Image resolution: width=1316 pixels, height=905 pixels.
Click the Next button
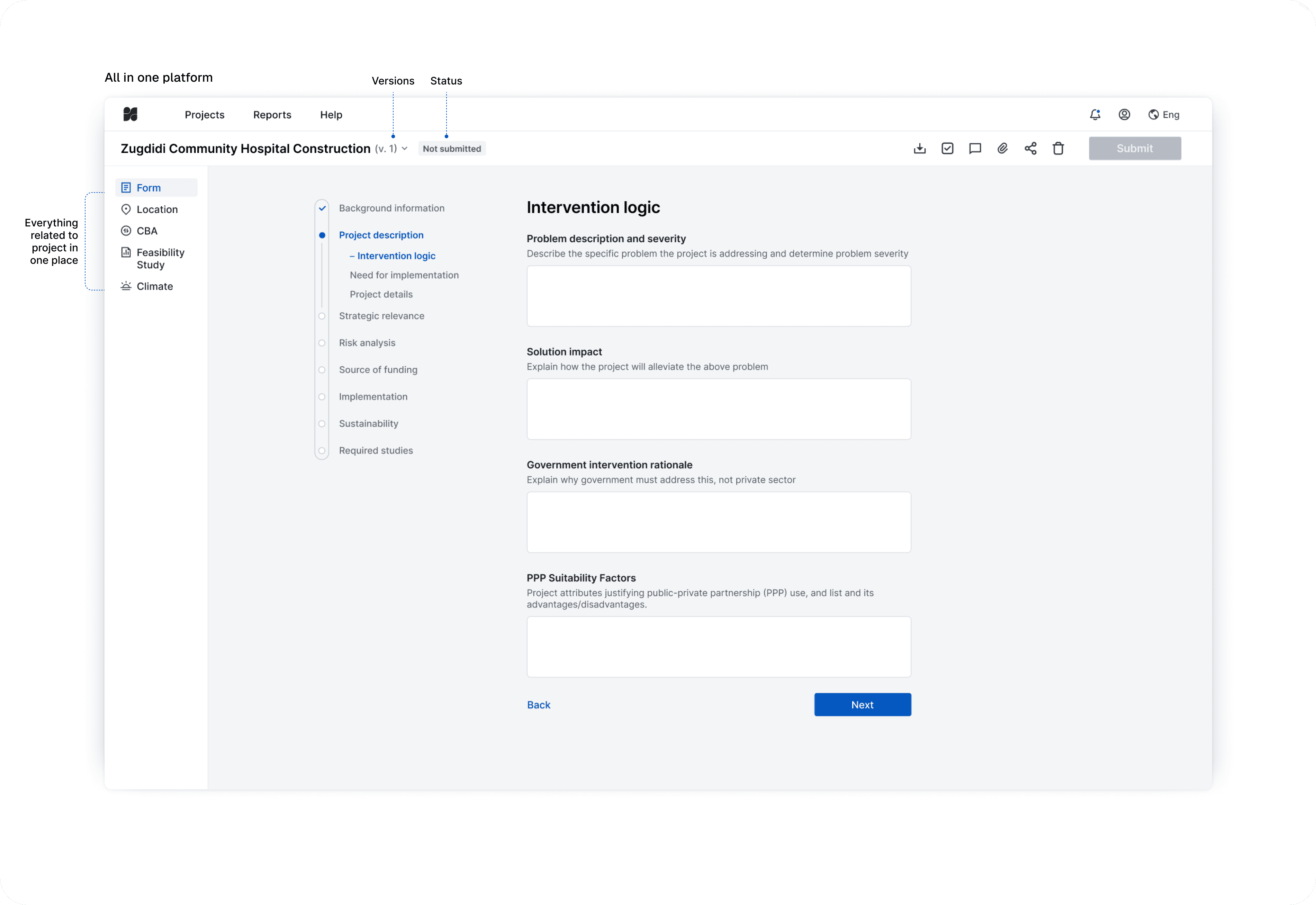[863, 705]
